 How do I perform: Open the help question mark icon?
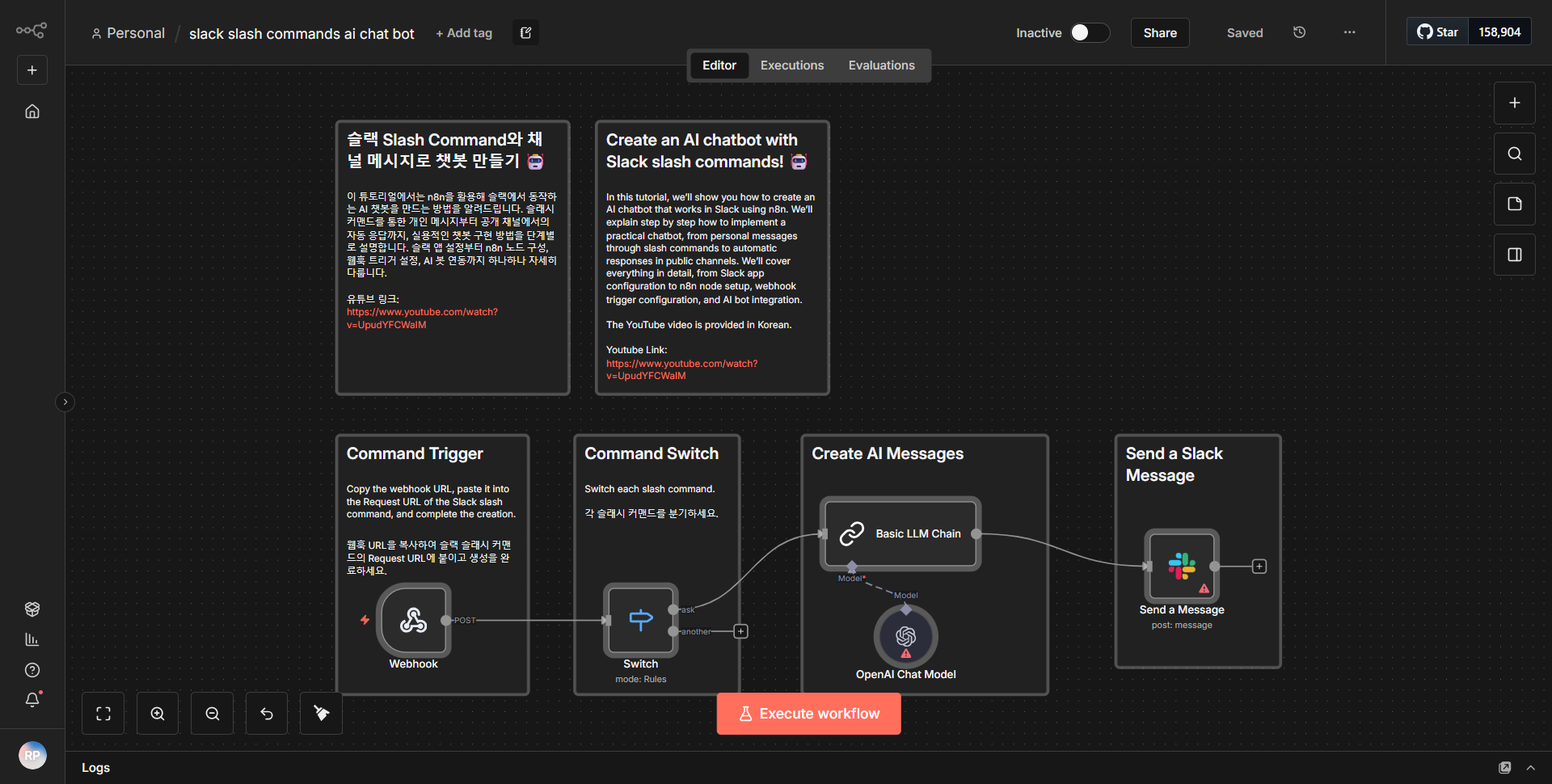coord(32,670)
